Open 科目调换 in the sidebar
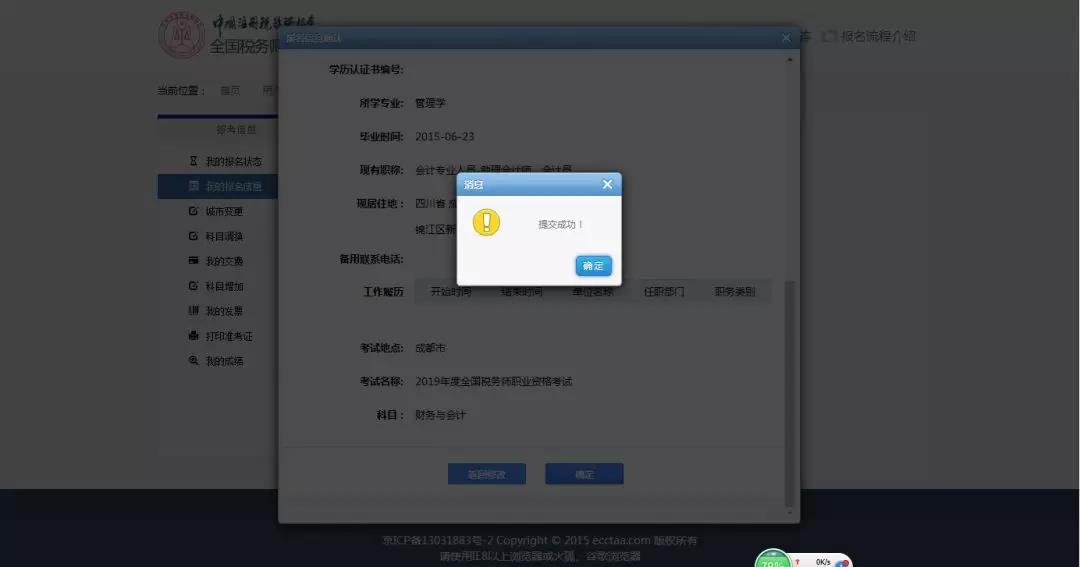 [224, 236]
